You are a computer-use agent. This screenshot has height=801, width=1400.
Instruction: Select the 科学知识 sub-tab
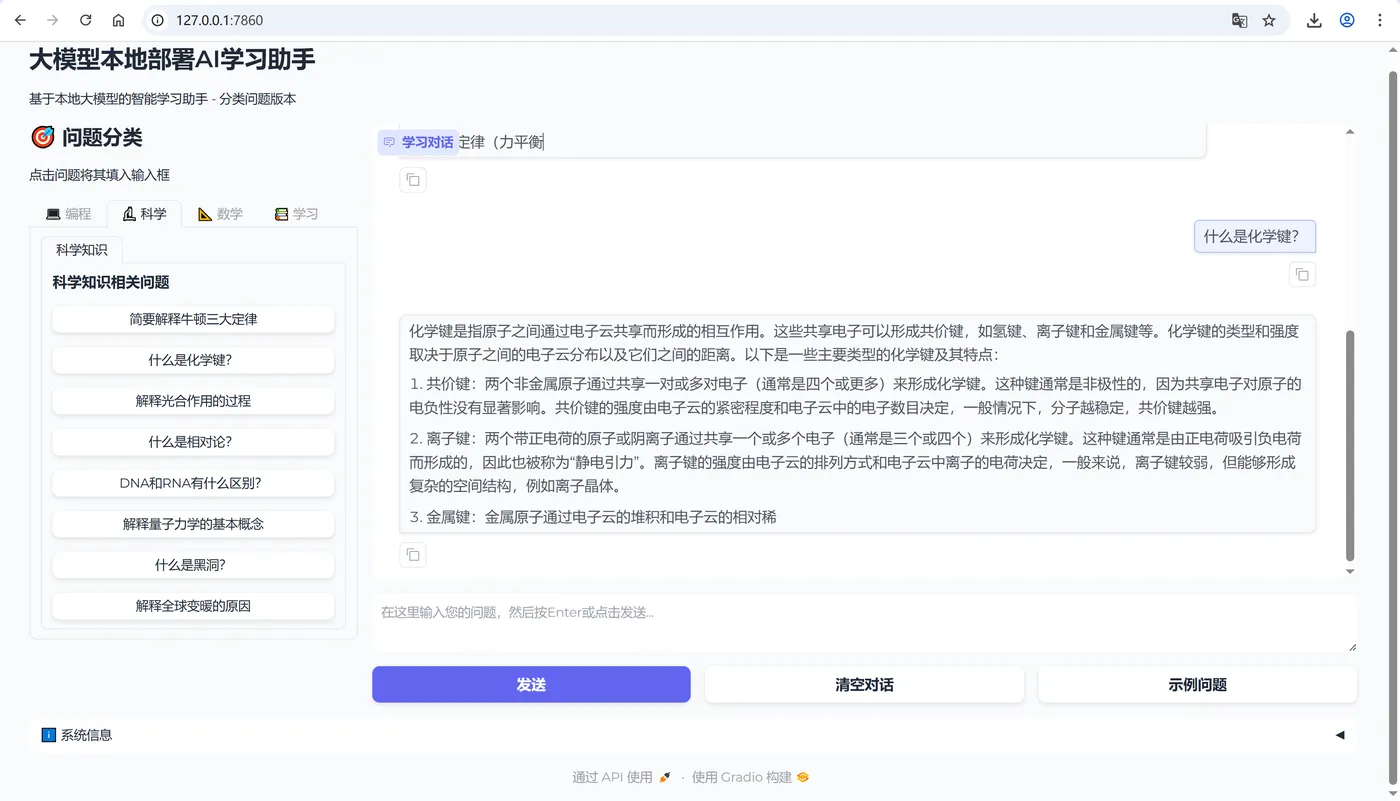[x=81, y=250]
